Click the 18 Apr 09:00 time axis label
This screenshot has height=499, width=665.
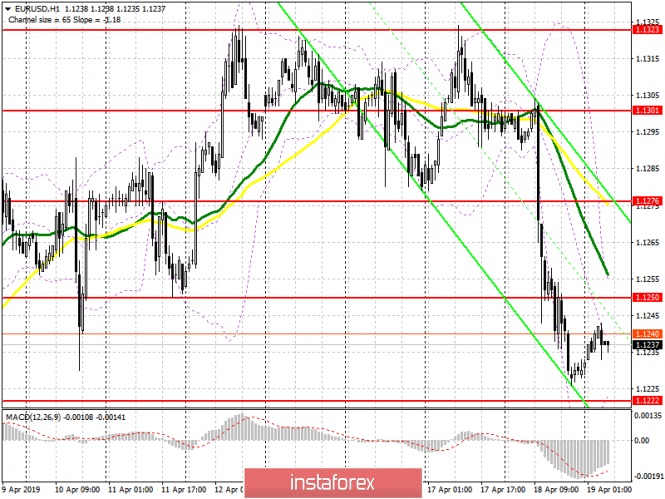point(556,489)
